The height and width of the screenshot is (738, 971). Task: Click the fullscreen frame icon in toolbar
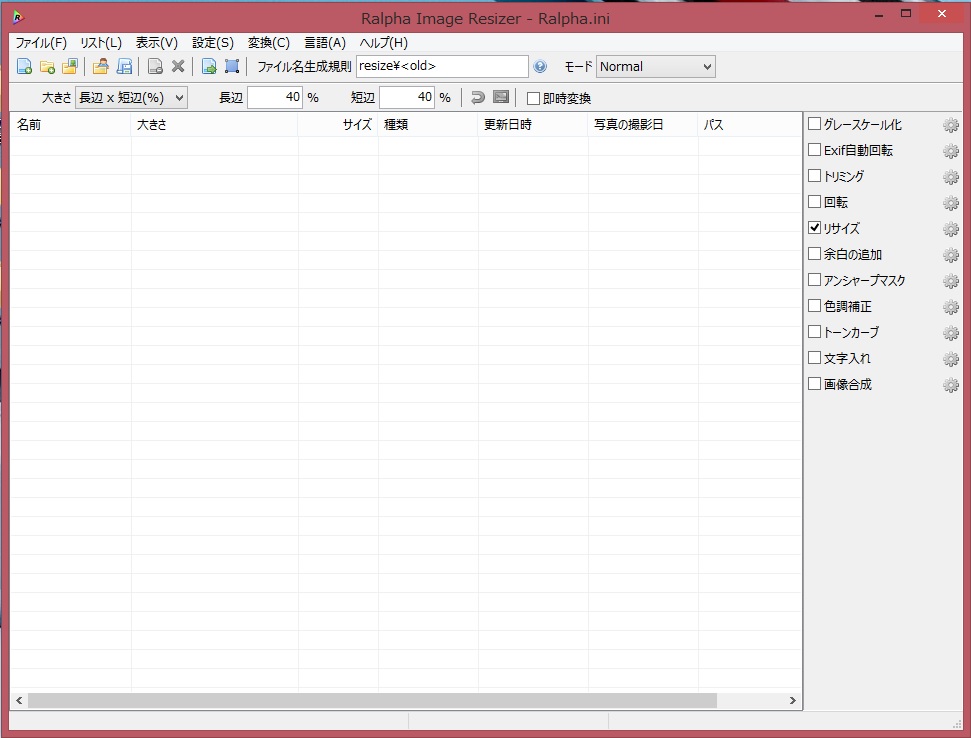tap(232, 67)
